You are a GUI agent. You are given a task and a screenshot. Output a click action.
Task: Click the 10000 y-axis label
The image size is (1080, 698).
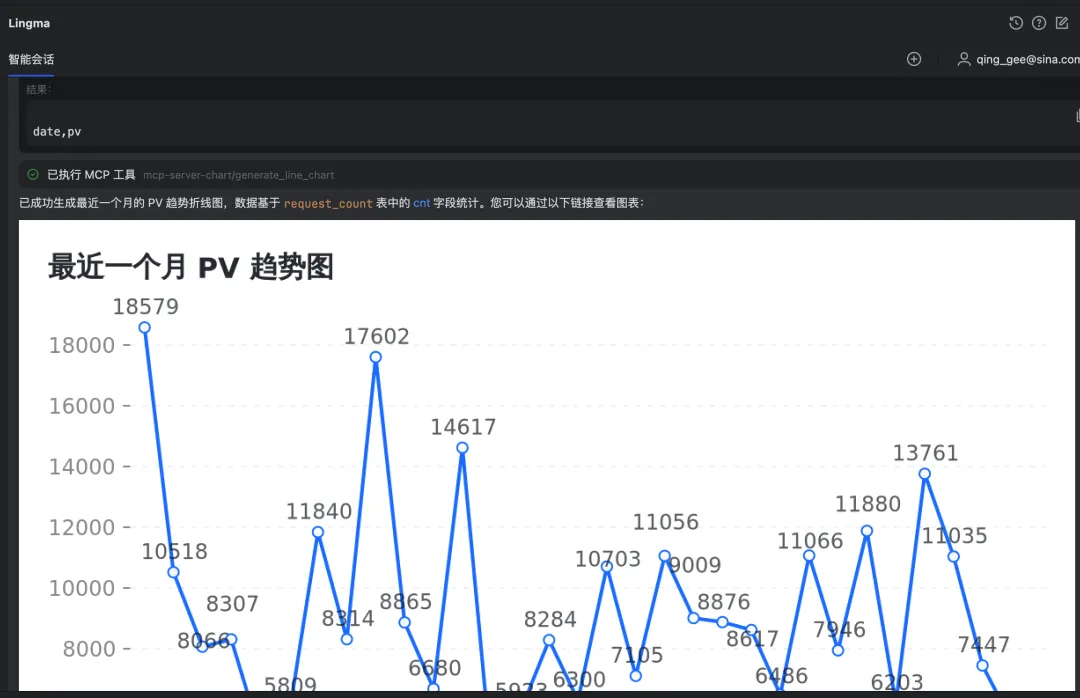(81, 588)
